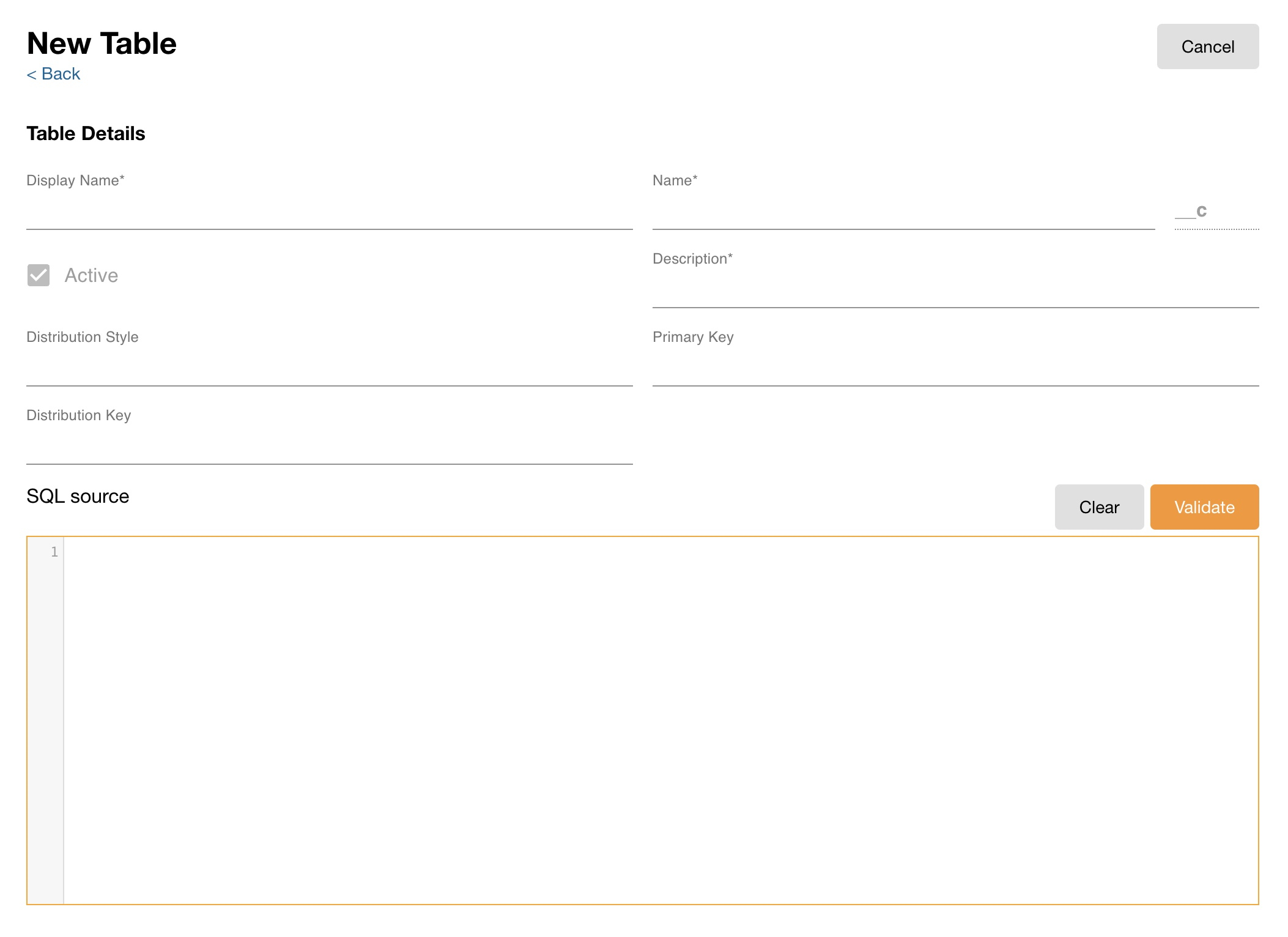1288x937 pixels.
Task: Click the '< Back' link
Action: (x=53, y=74)
